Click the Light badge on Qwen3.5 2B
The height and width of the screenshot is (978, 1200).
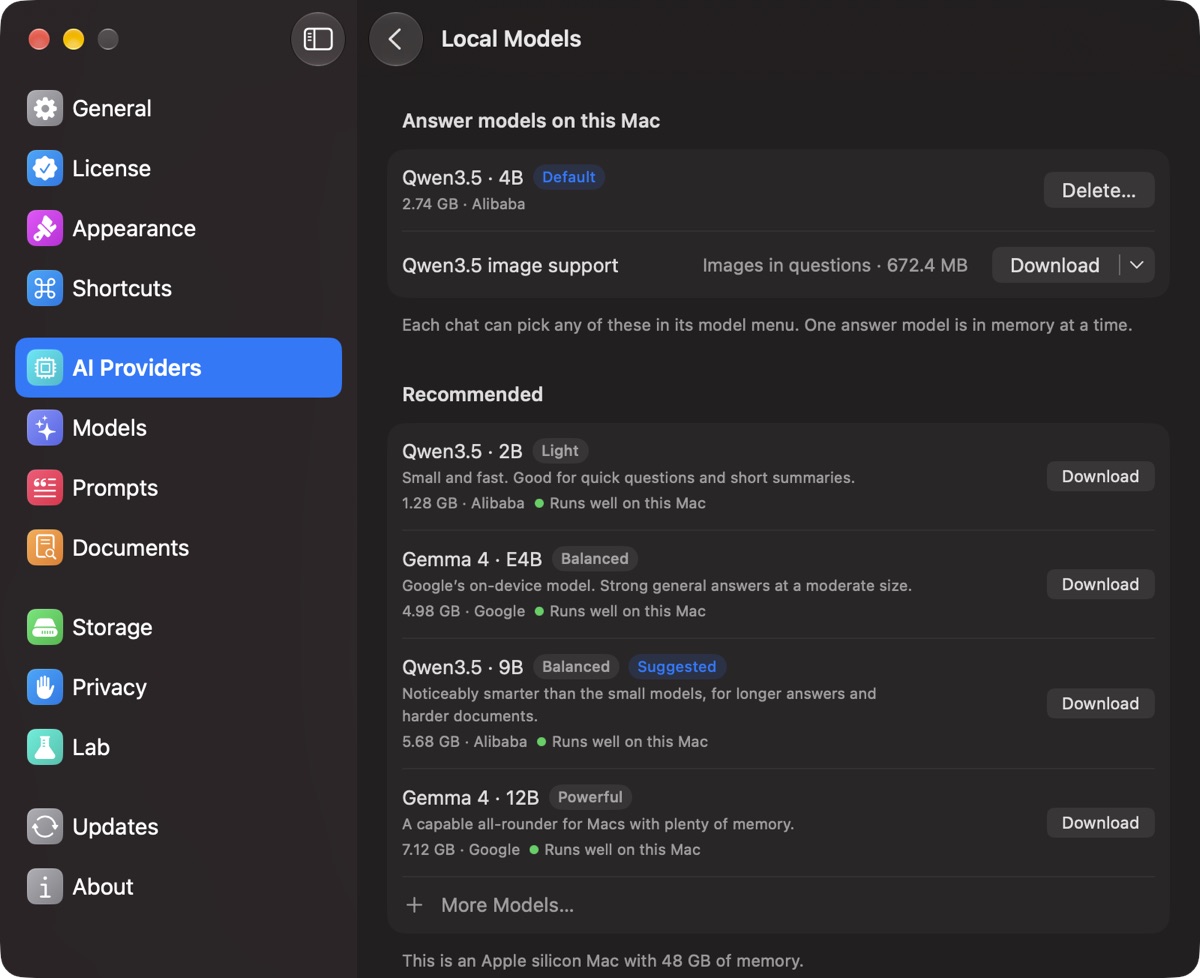pyautogui.click(x=560, y=451)
